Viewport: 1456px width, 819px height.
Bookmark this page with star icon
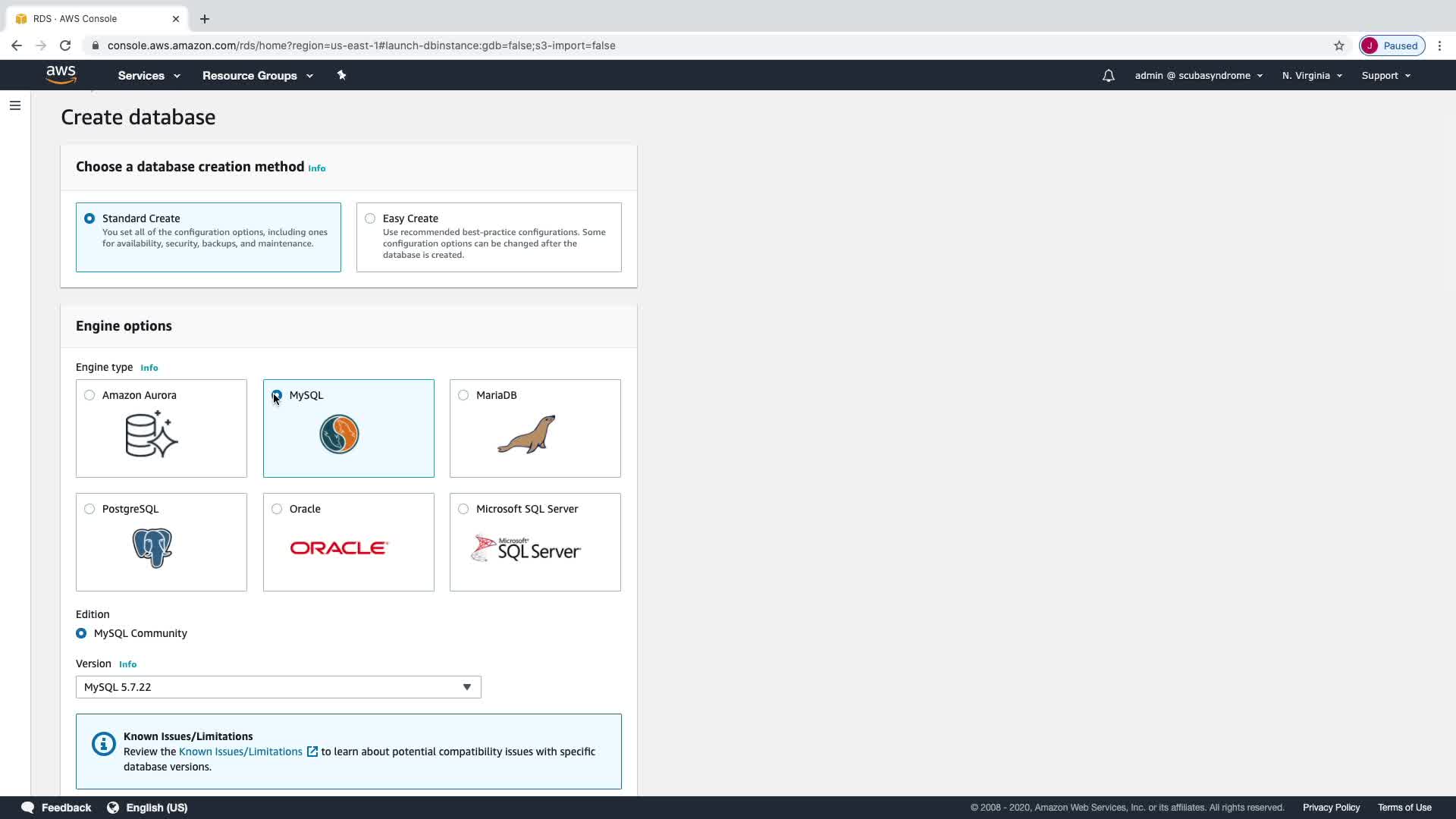(1338, 45)
